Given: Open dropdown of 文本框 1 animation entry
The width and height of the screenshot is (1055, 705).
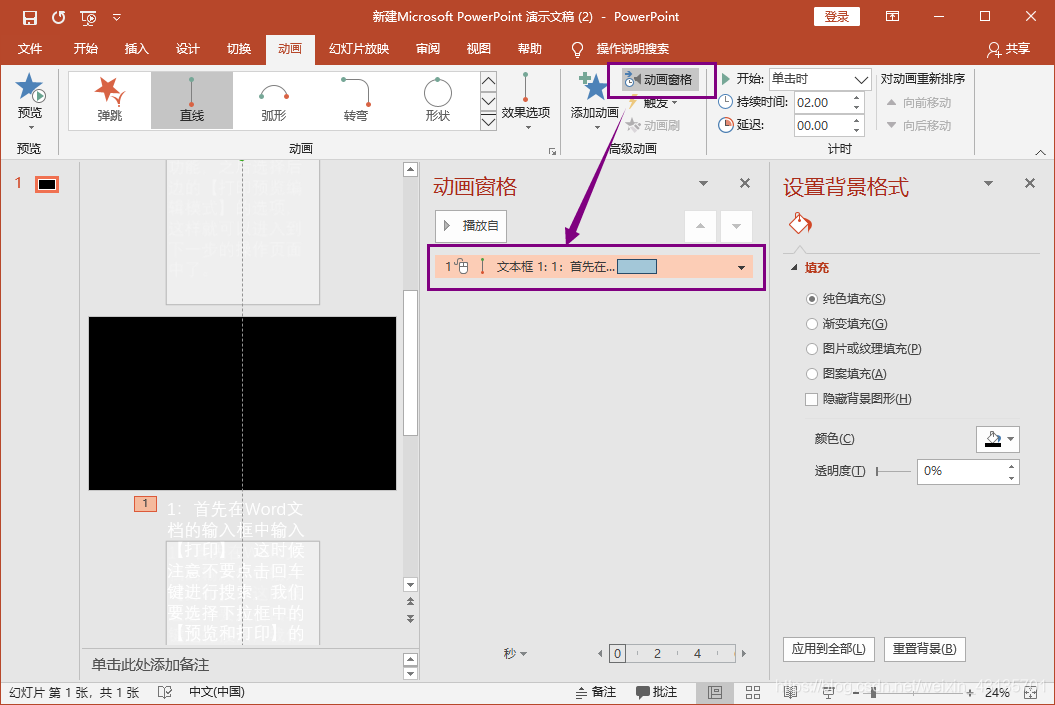Looking at the screenshot, I should coord(741,268).
